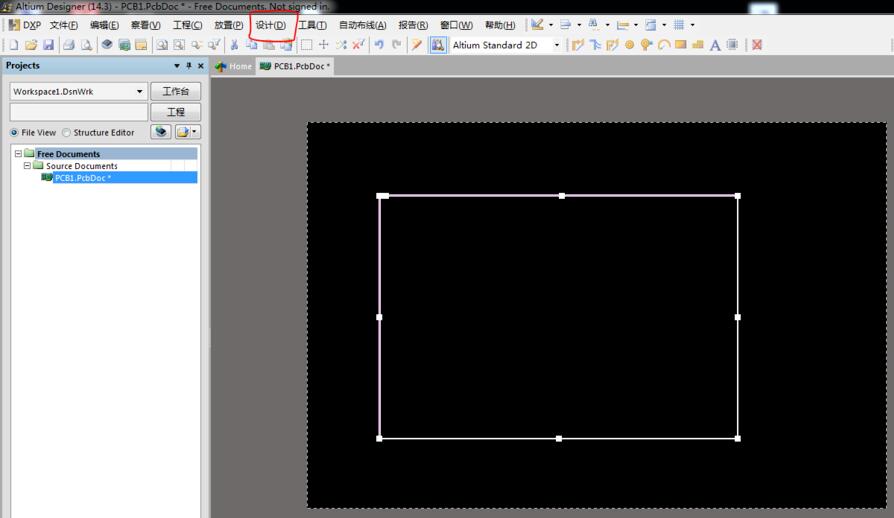This screenshot has height=518, width=894.
Task: Select the Differential Pair Routing icon
Action: click(x=612, y=45)
